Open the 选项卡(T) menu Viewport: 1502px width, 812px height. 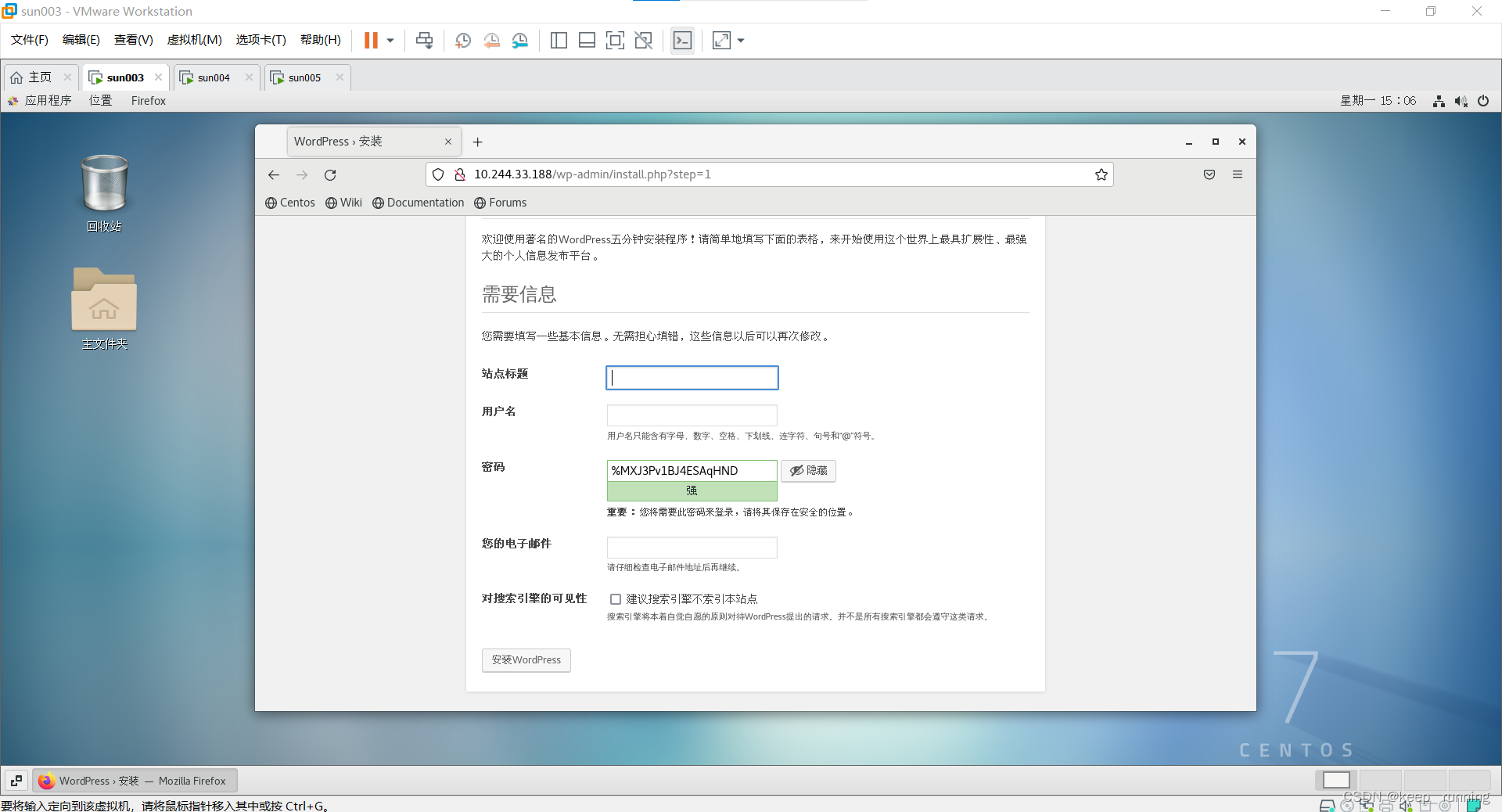pos(261,40)
